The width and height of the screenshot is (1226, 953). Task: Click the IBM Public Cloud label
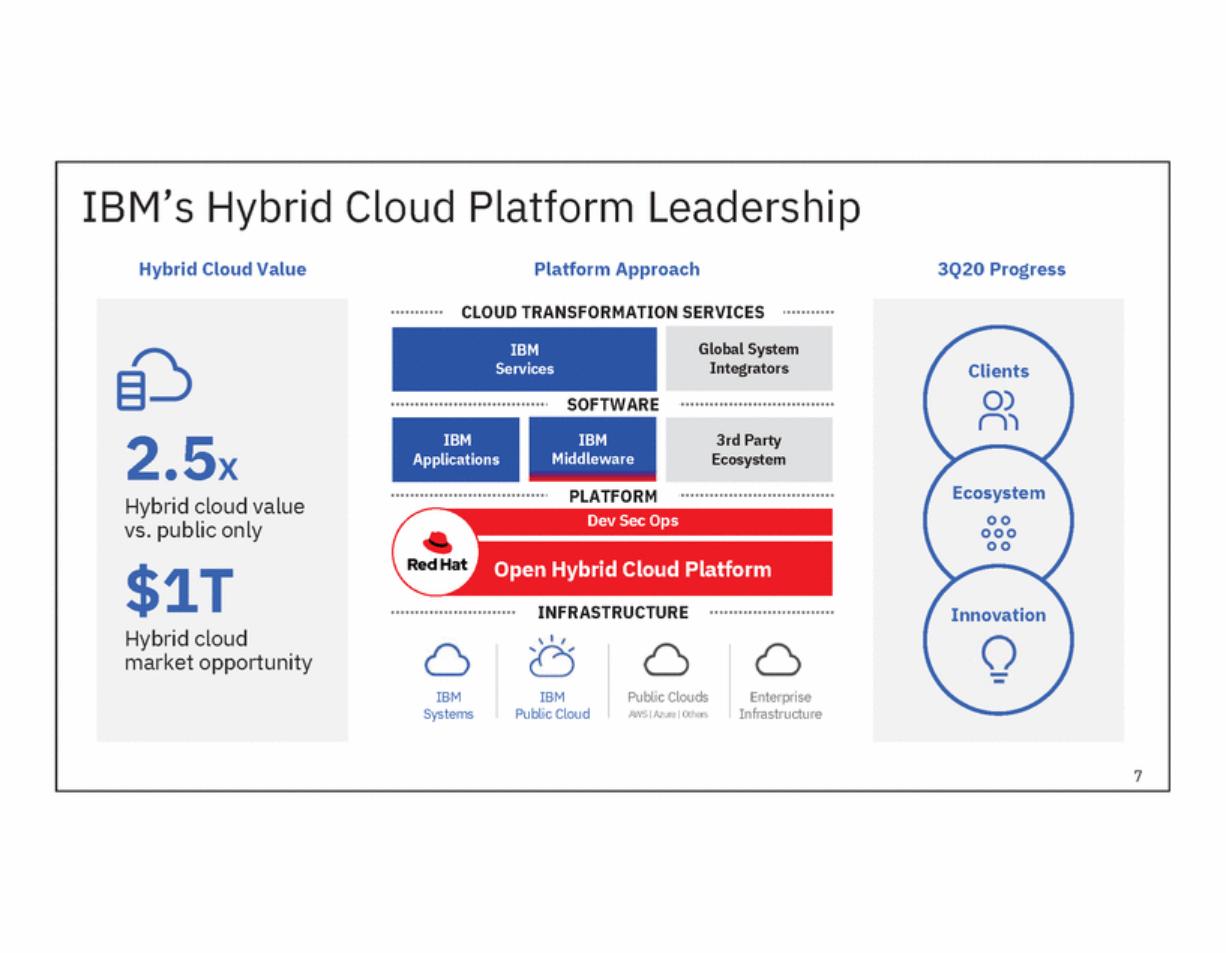[x=552, y=705]
